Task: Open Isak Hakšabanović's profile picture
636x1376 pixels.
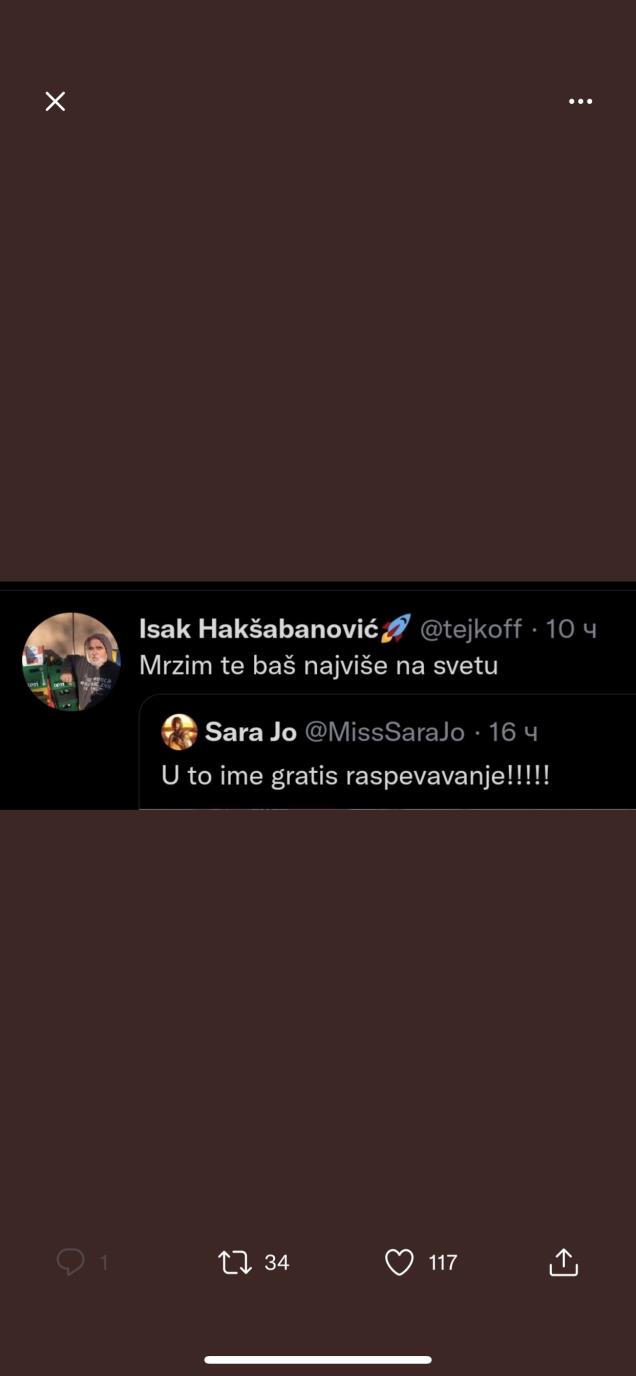Action: point(71,661)
